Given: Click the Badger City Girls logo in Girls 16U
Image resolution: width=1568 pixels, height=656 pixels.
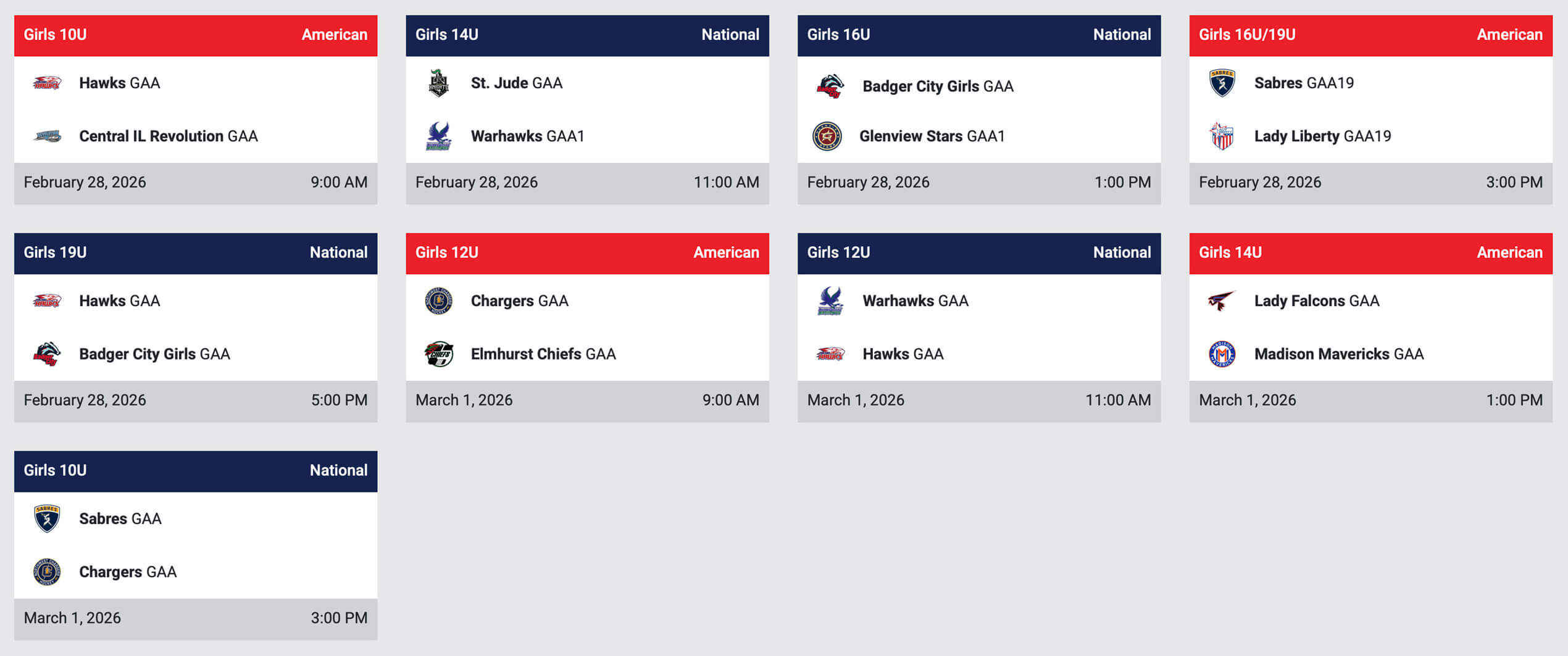Looking at the screenshot, I should 830,86.
